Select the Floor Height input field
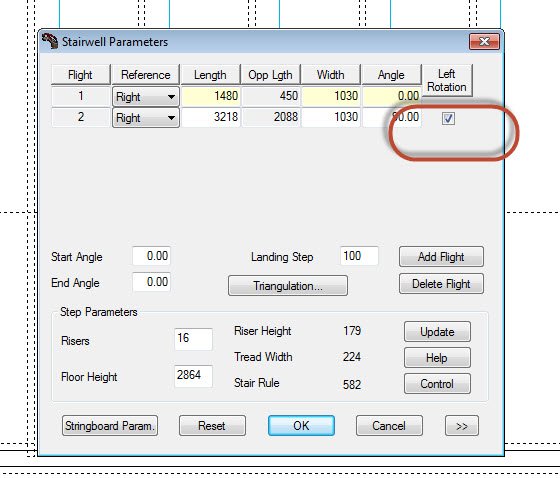 click(x=193, y=376)
